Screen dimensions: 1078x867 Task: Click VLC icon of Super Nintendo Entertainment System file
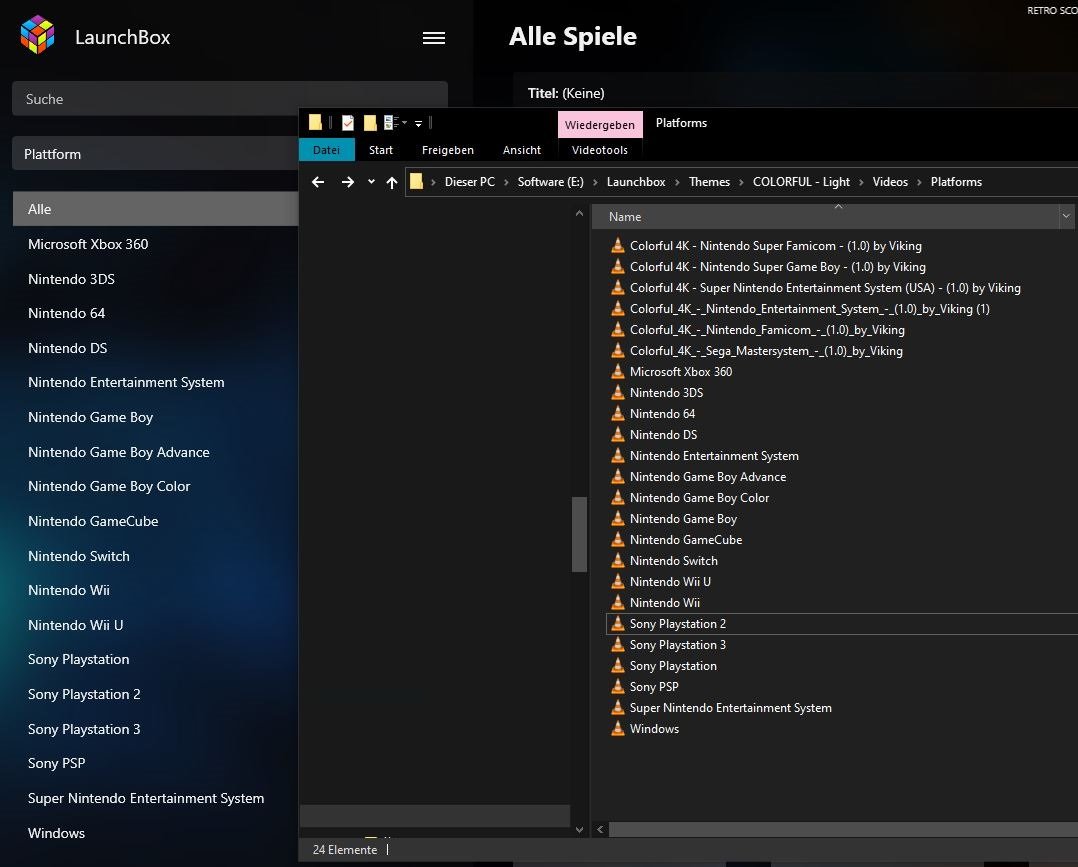click(618, 708)
